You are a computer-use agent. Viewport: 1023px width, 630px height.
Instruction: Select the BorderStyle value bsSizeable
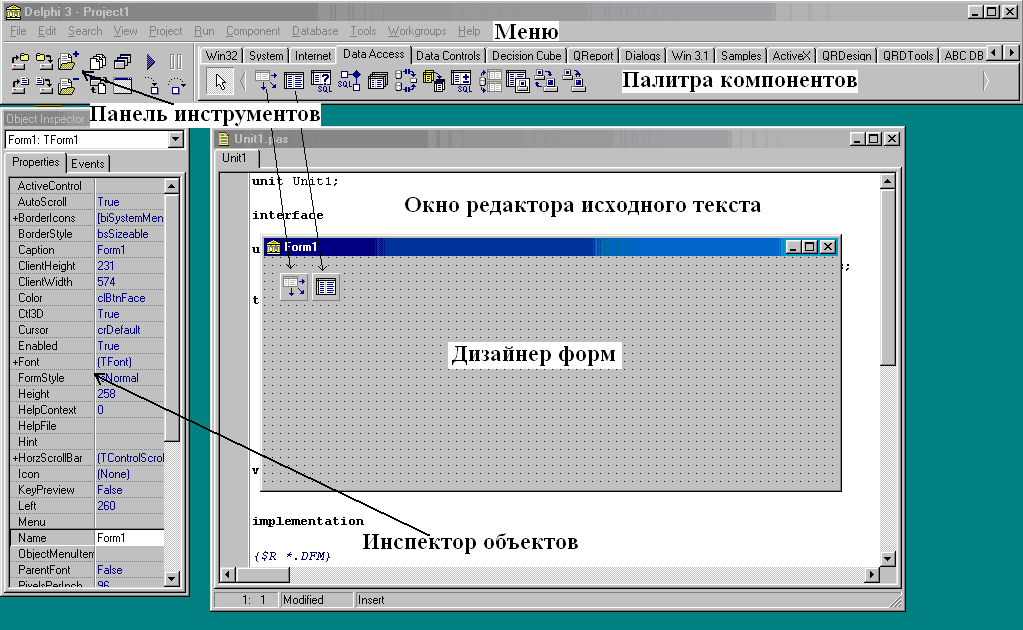click(130, 234)
